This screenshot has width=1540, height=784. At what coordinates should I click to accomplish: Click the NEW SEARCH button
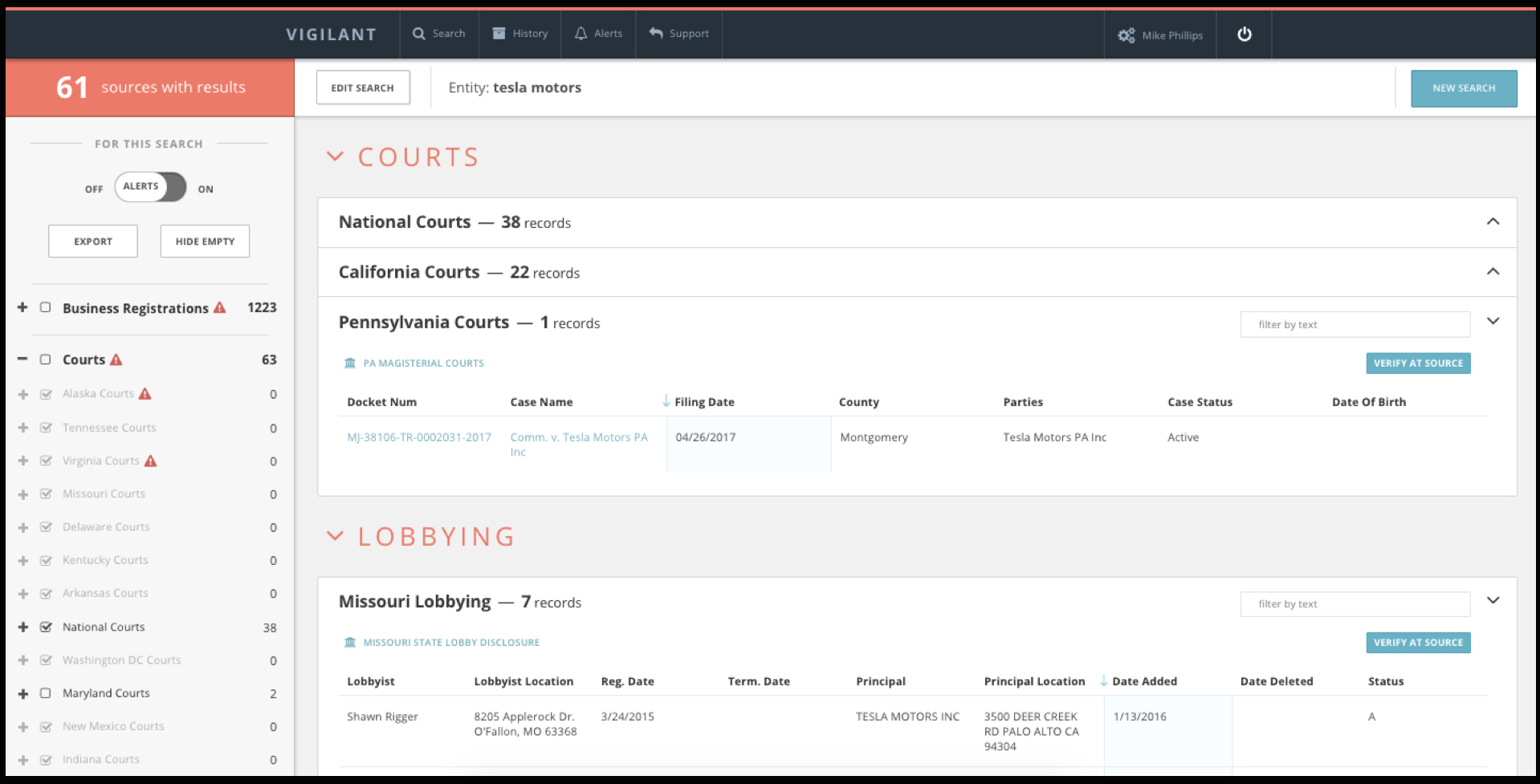1464,88
